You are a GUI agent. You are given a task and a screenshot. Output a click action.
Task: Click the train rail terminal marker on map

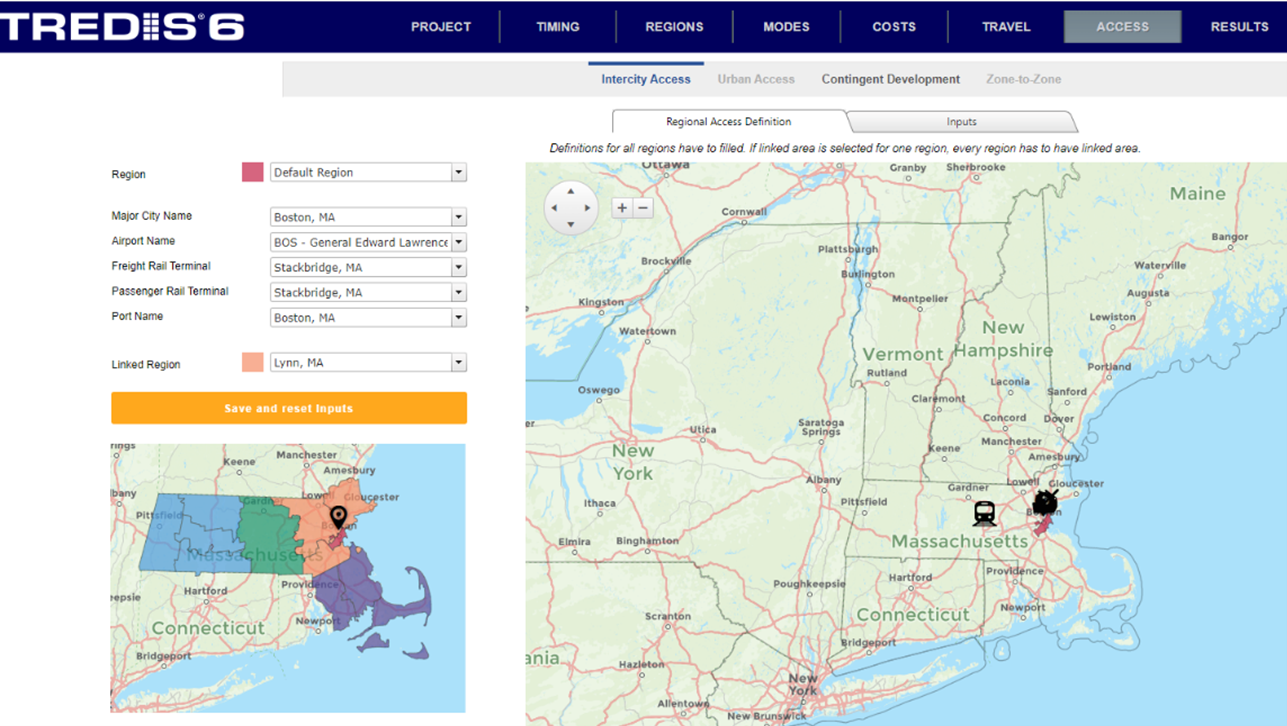point(985,513)
